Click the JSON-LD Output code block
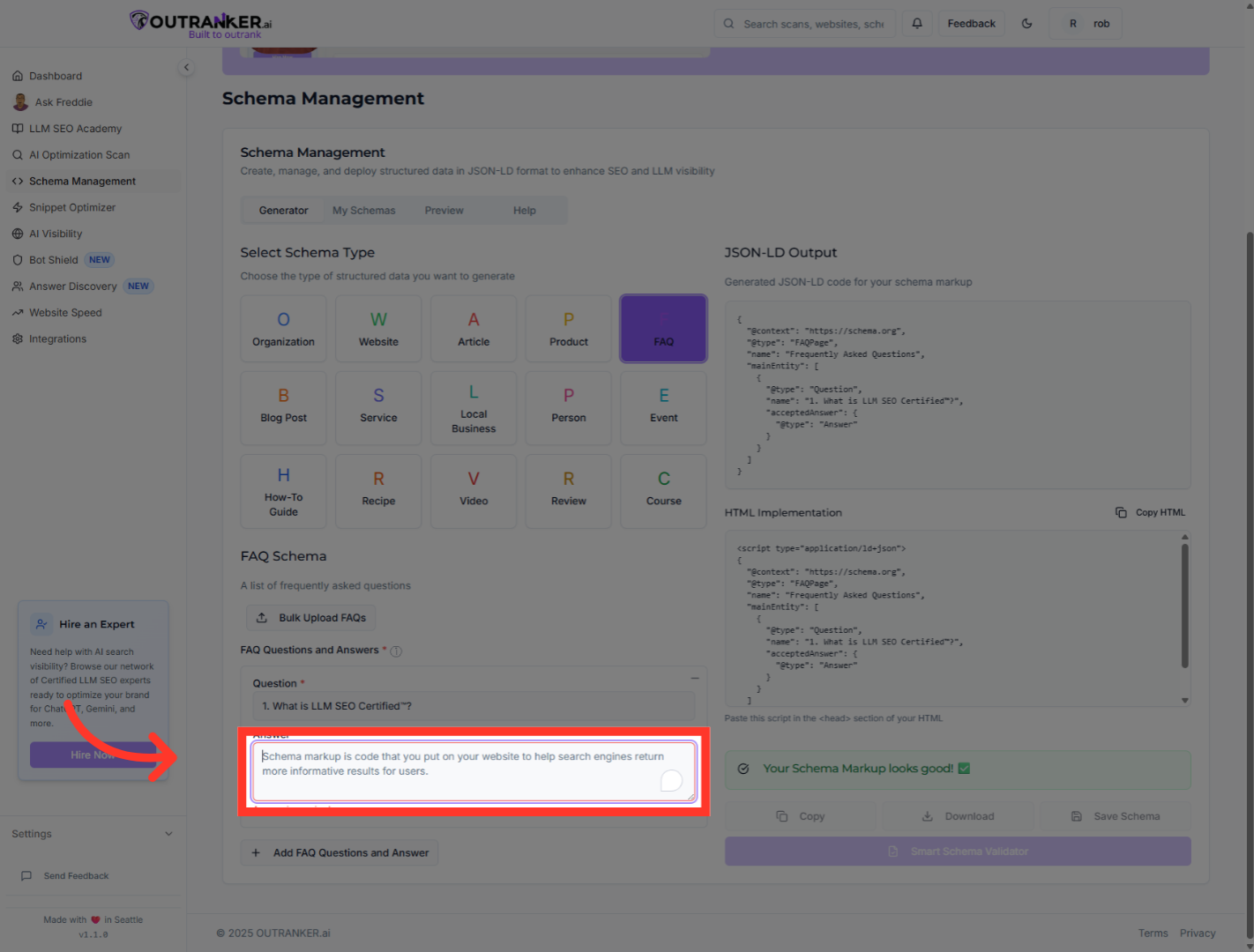The height and width of the screenshot is (952, 1254). (958, 395)
